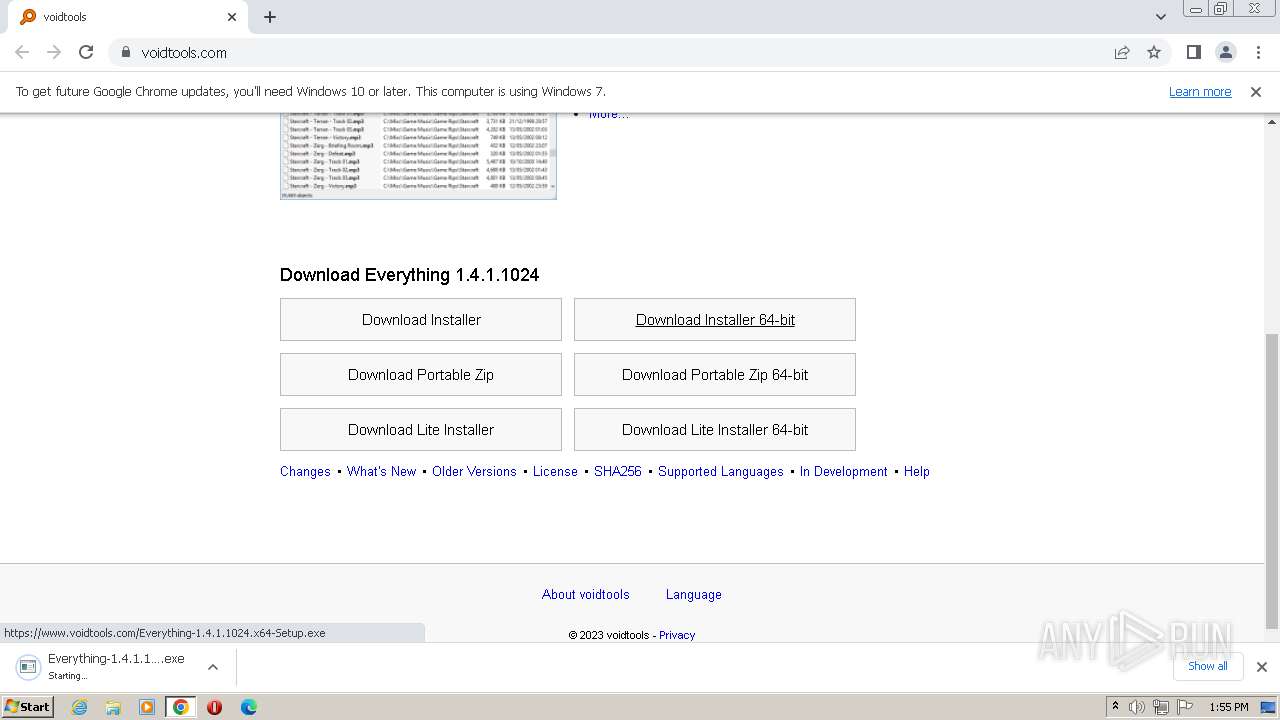The height and width of the screenshot is (720, 1280).
Task: Click Download Portable Zip button
Action: (x=421, y=375)
